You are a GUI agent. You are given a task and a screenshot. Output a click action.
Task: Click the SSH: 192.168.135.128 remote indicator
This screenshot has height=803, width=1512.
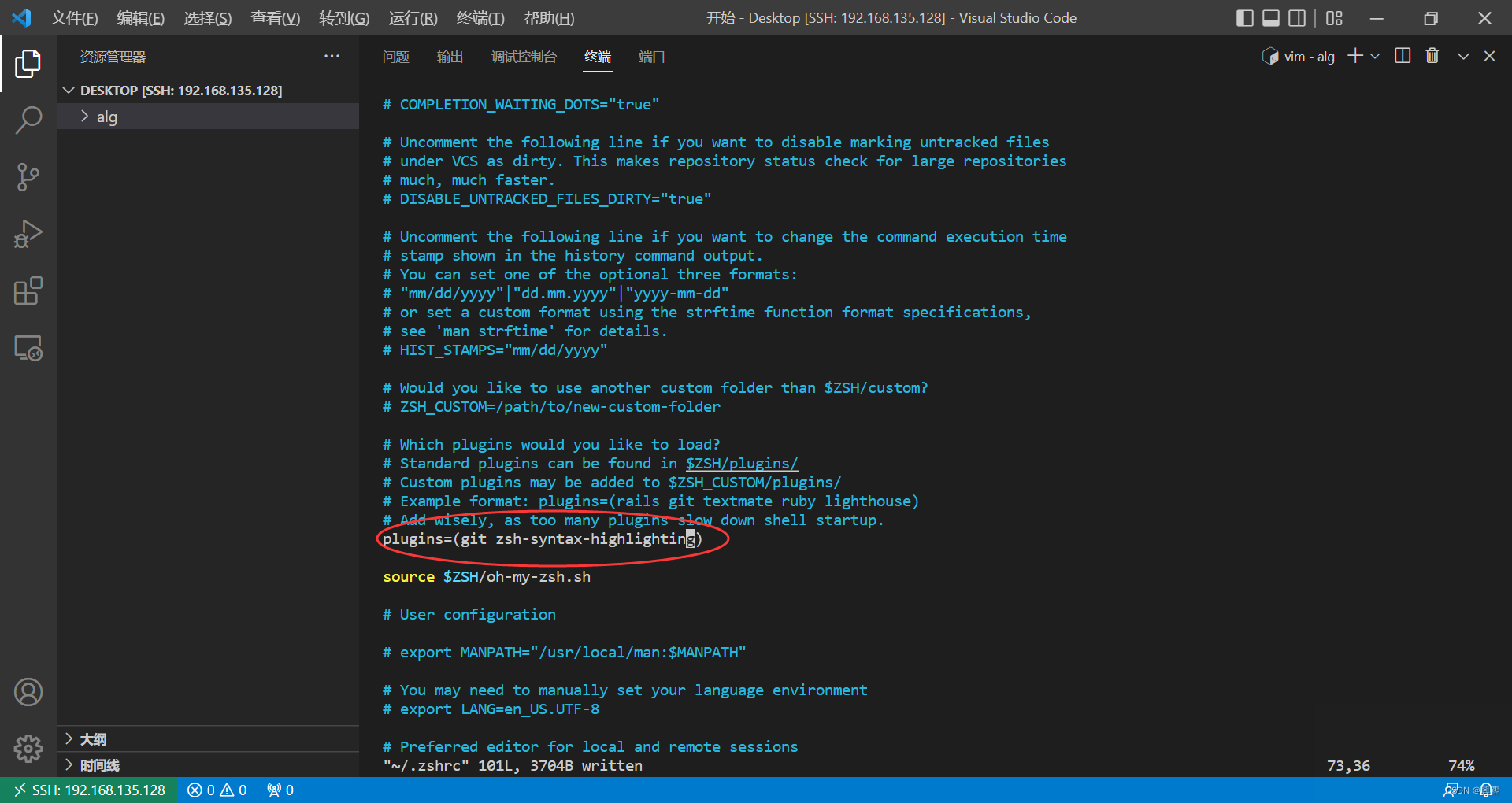[x=89, y=790]
